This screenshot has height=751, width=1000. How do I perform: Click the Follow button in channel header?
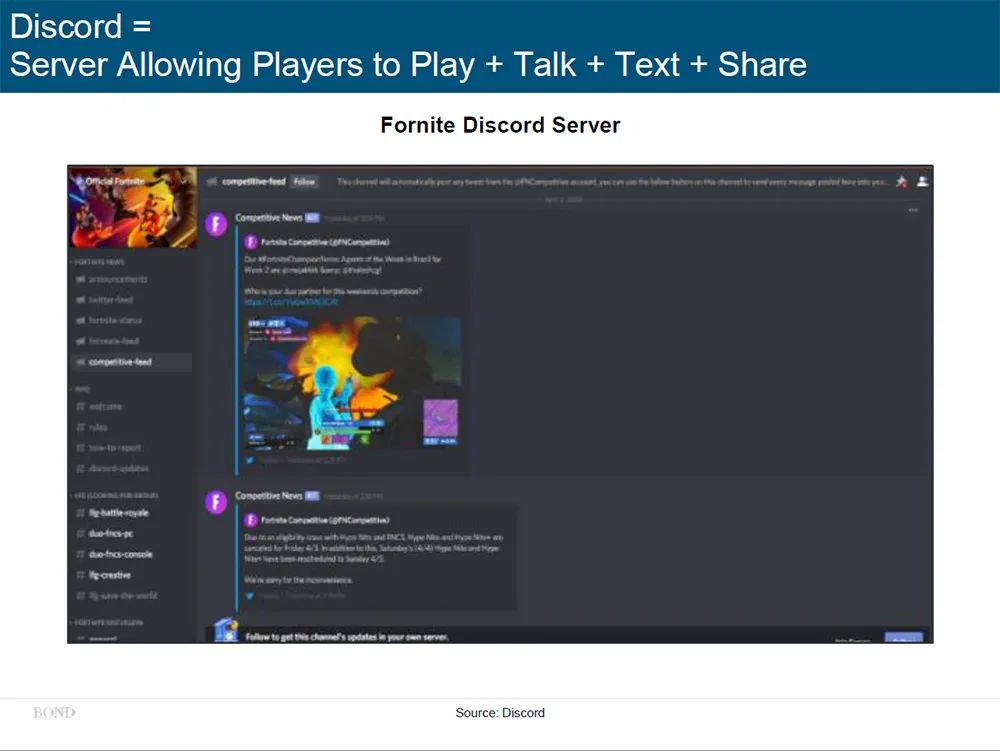[x=304, y=182]
